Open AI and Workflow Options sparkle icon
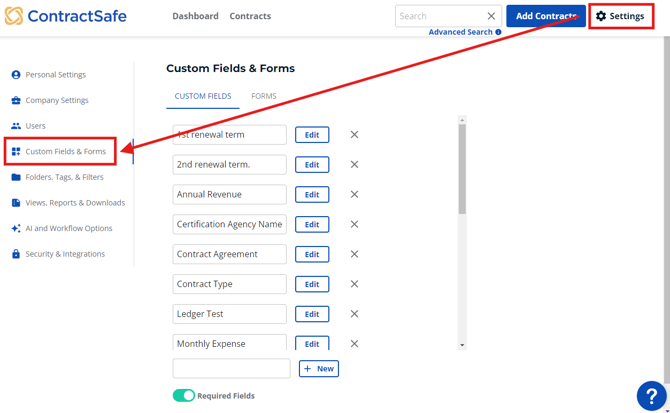The width and height of the screenshot is (670, 413). [x=16, y=229]
